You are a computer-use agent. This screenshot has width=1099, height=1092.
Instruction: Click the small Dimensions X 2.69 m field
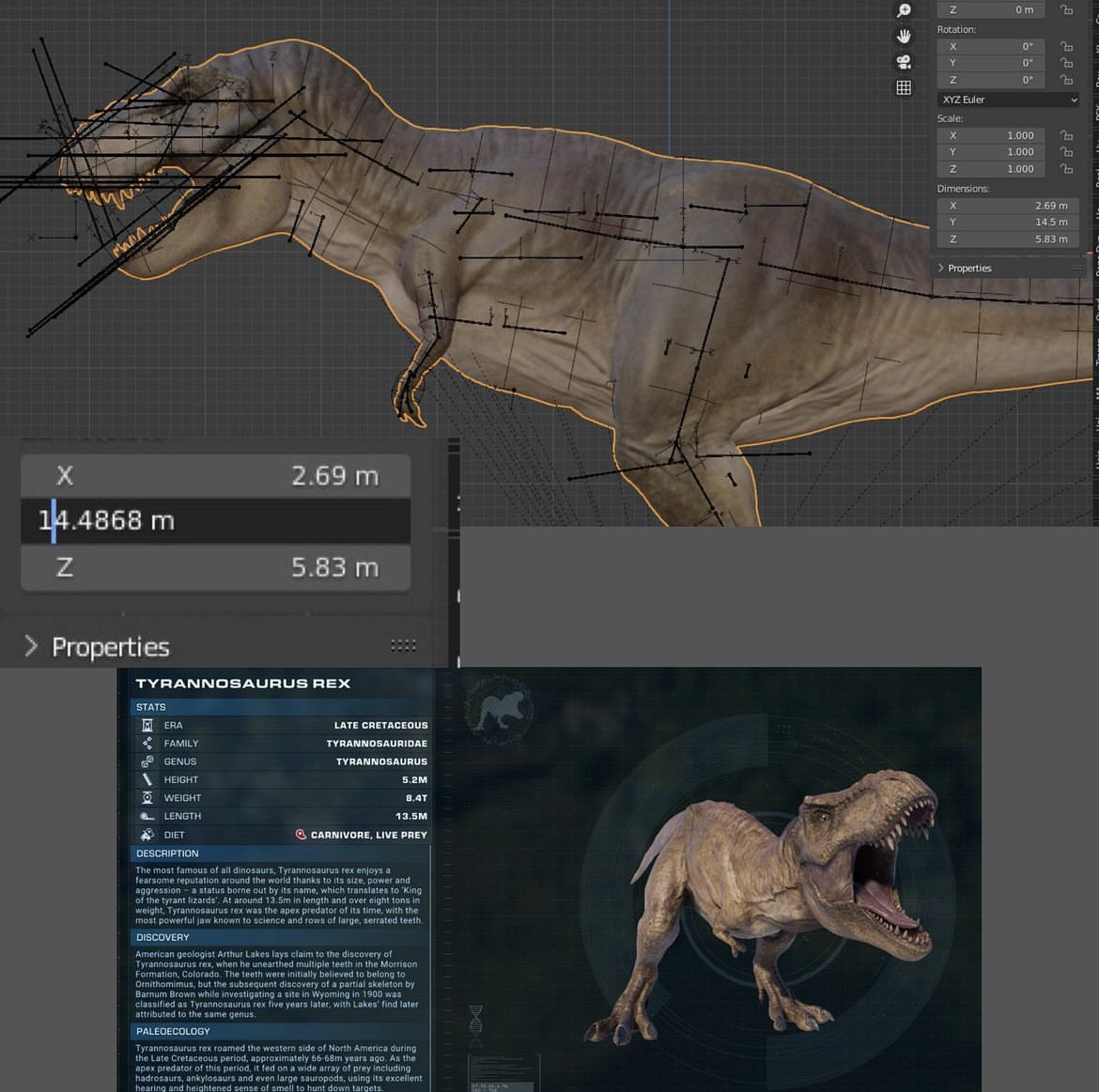coord(1009,206)
